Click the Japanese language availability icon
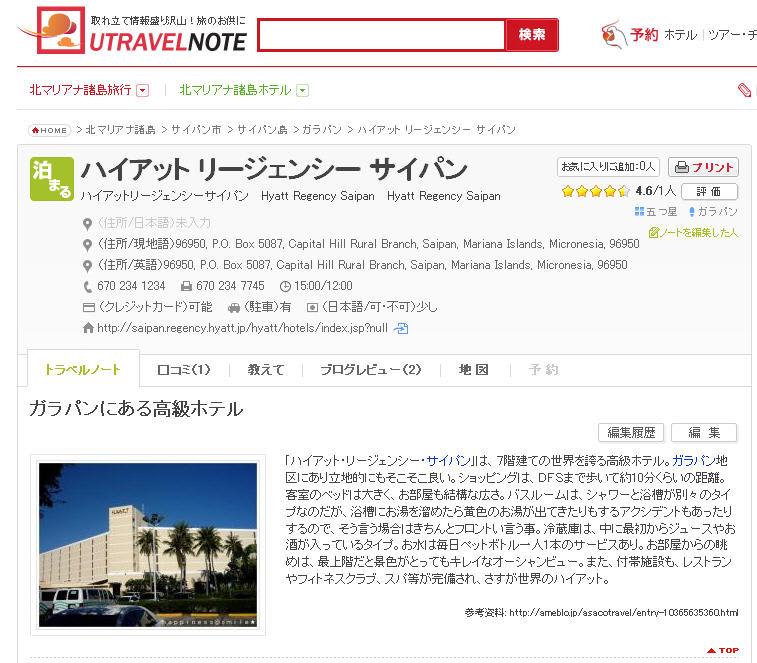 pos(312,307)
